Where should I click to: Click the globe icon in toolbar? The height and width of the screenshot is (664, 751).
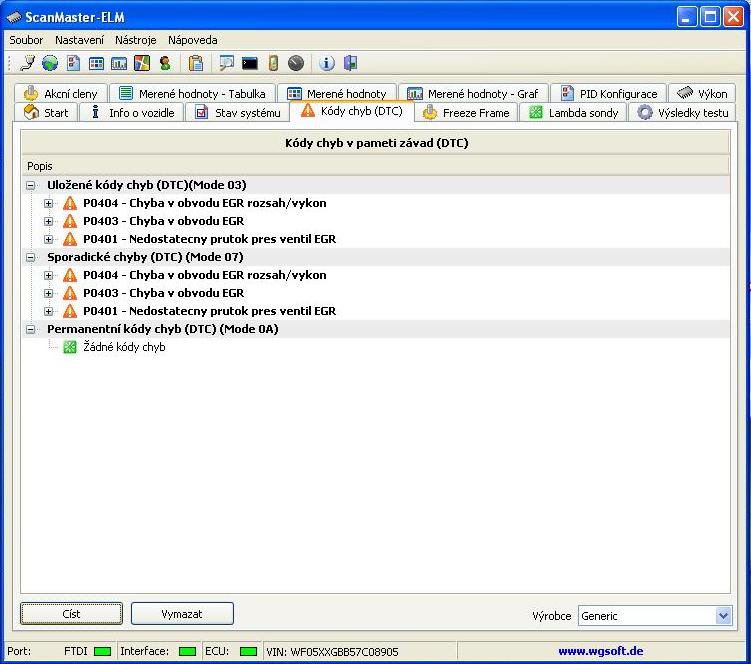tap(49, 63)
